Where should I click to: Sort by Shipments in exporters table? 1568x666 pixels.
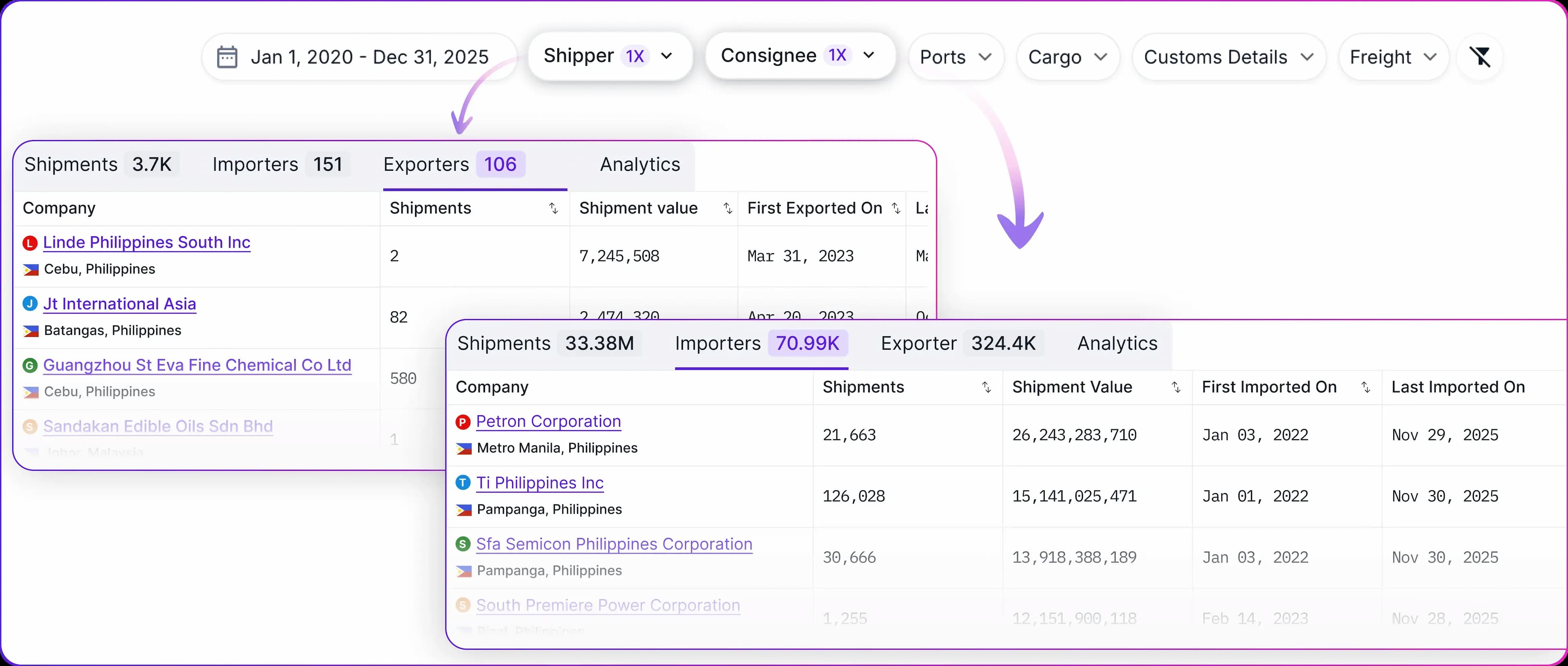point(553,208)
